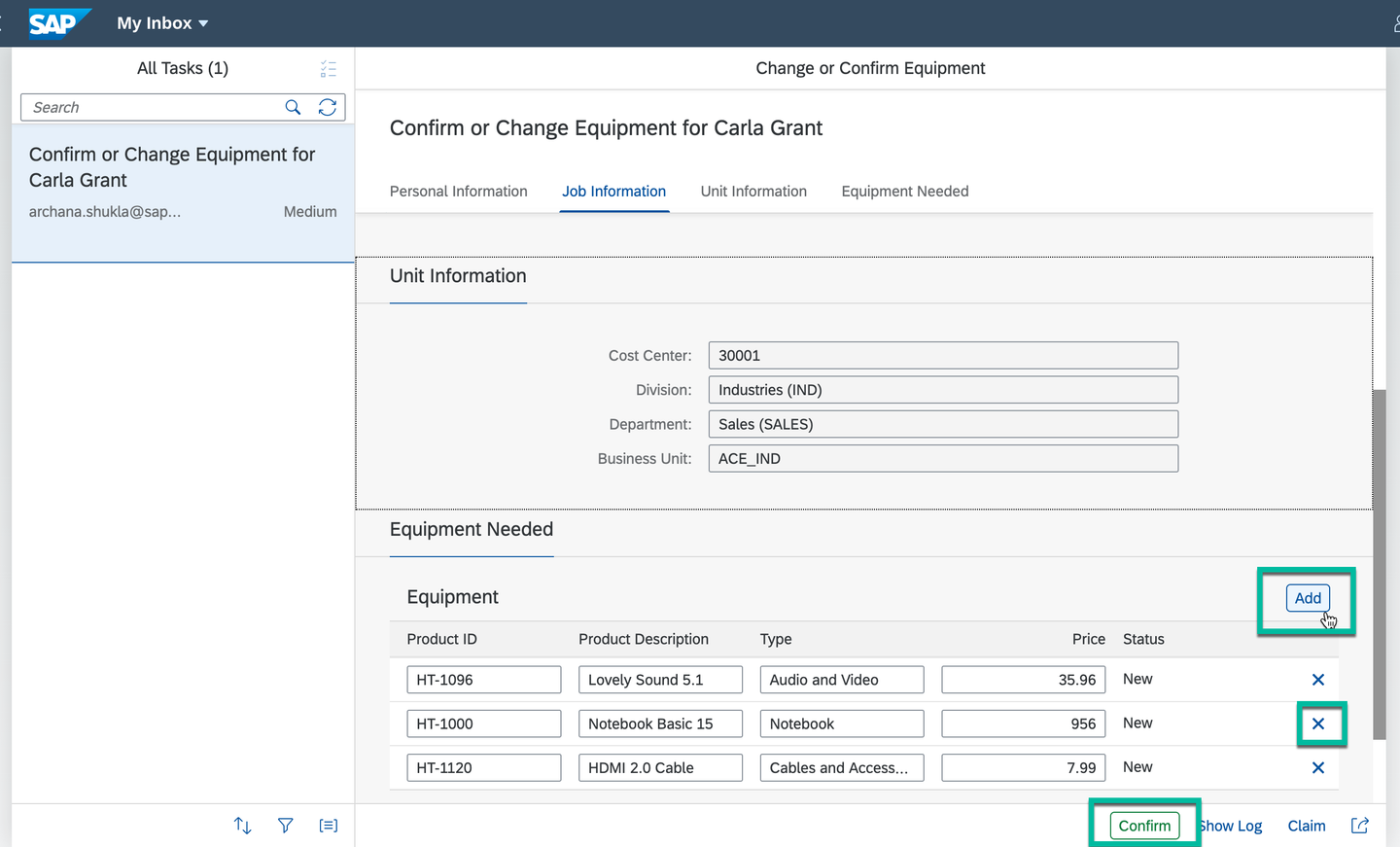
Task: Open sort options for the task list
Action: tap(243, 826)
